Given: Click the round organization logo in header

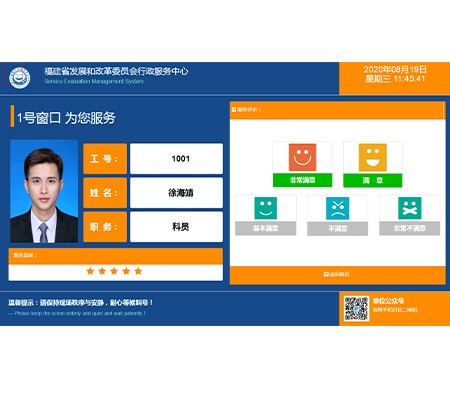Looking at the screenshot, I should click(19, 78).
